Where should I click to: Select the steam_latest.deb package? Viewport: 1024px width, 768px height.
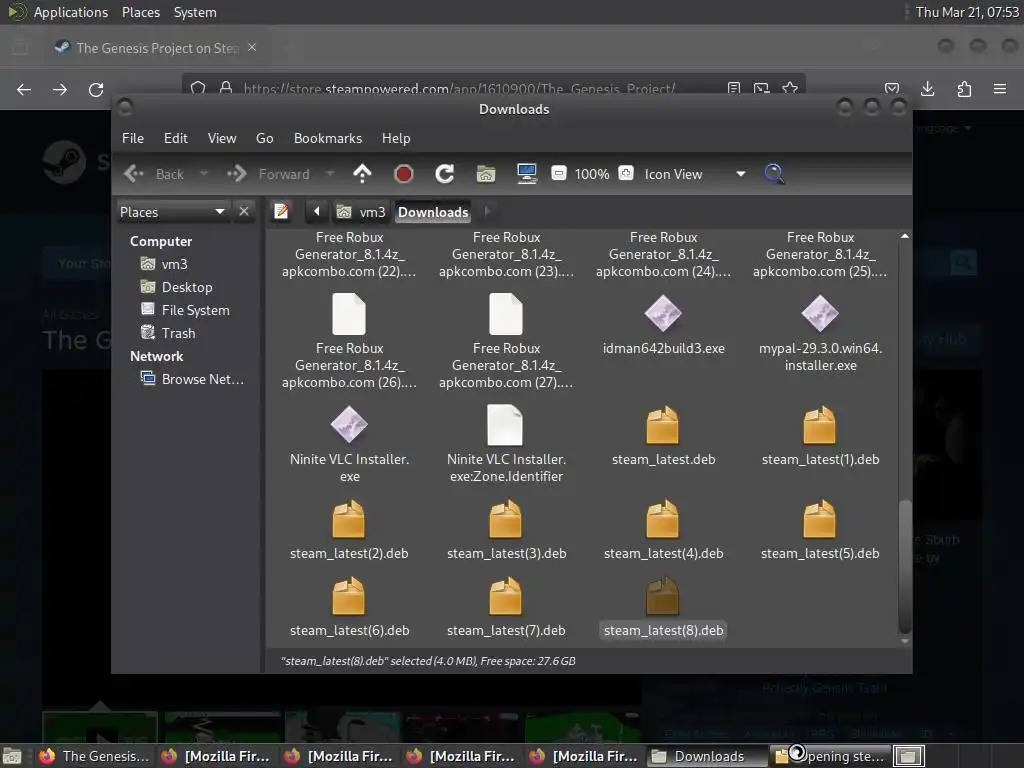[x=663, y=425]
